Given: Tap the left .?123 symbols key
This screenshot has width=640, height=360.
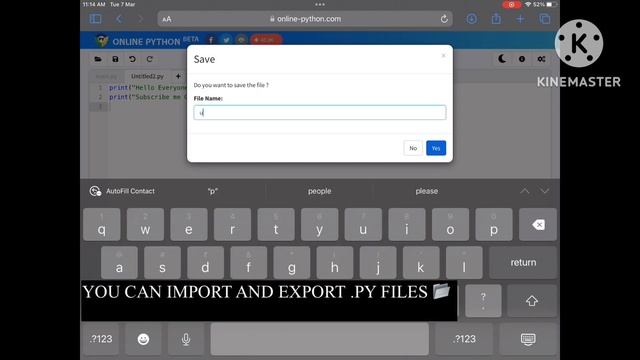Looking at the screenshot, I should [x=101, y=339].
